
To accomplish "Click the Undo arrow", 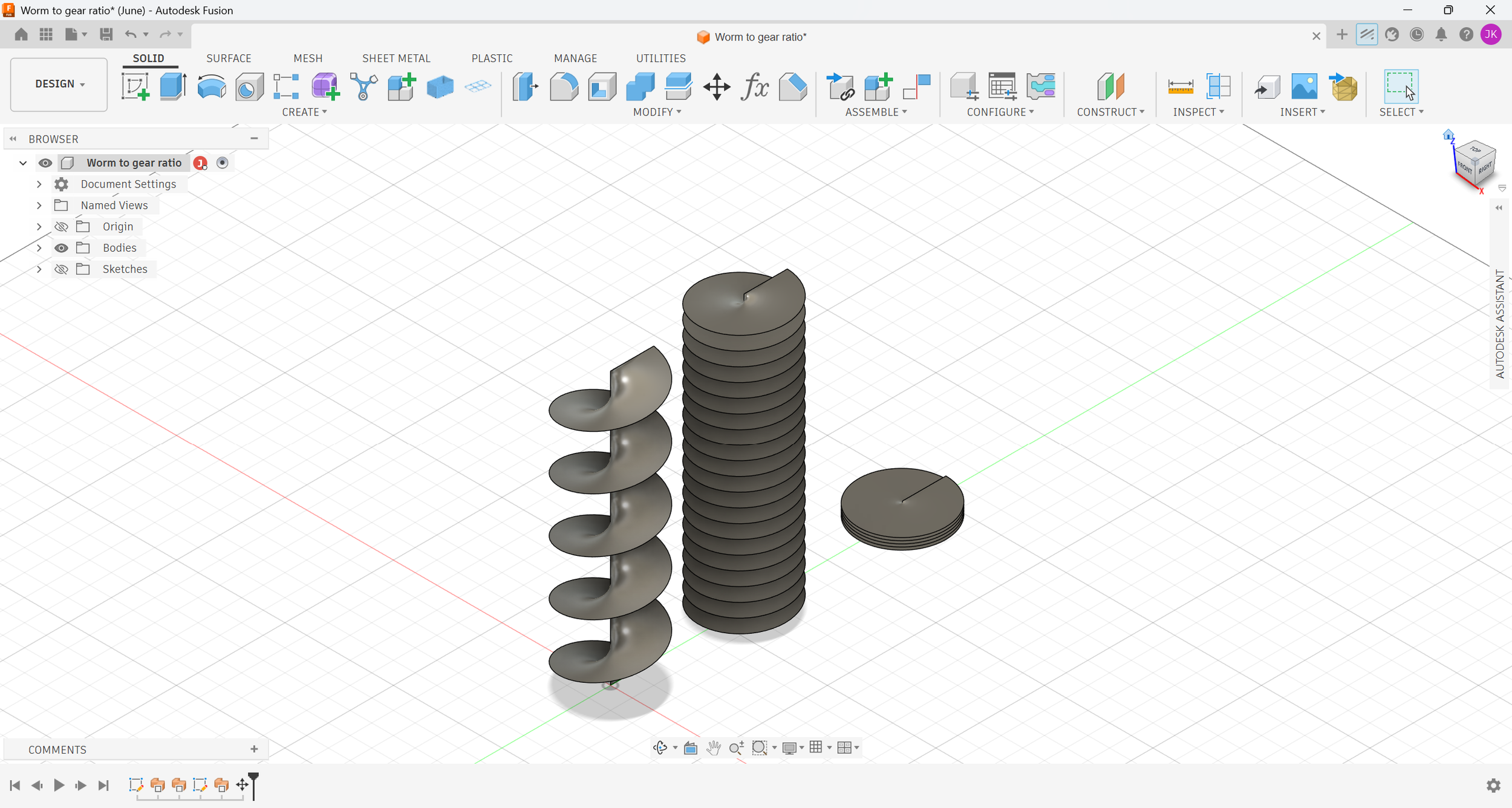I will (x=130, y=34).
